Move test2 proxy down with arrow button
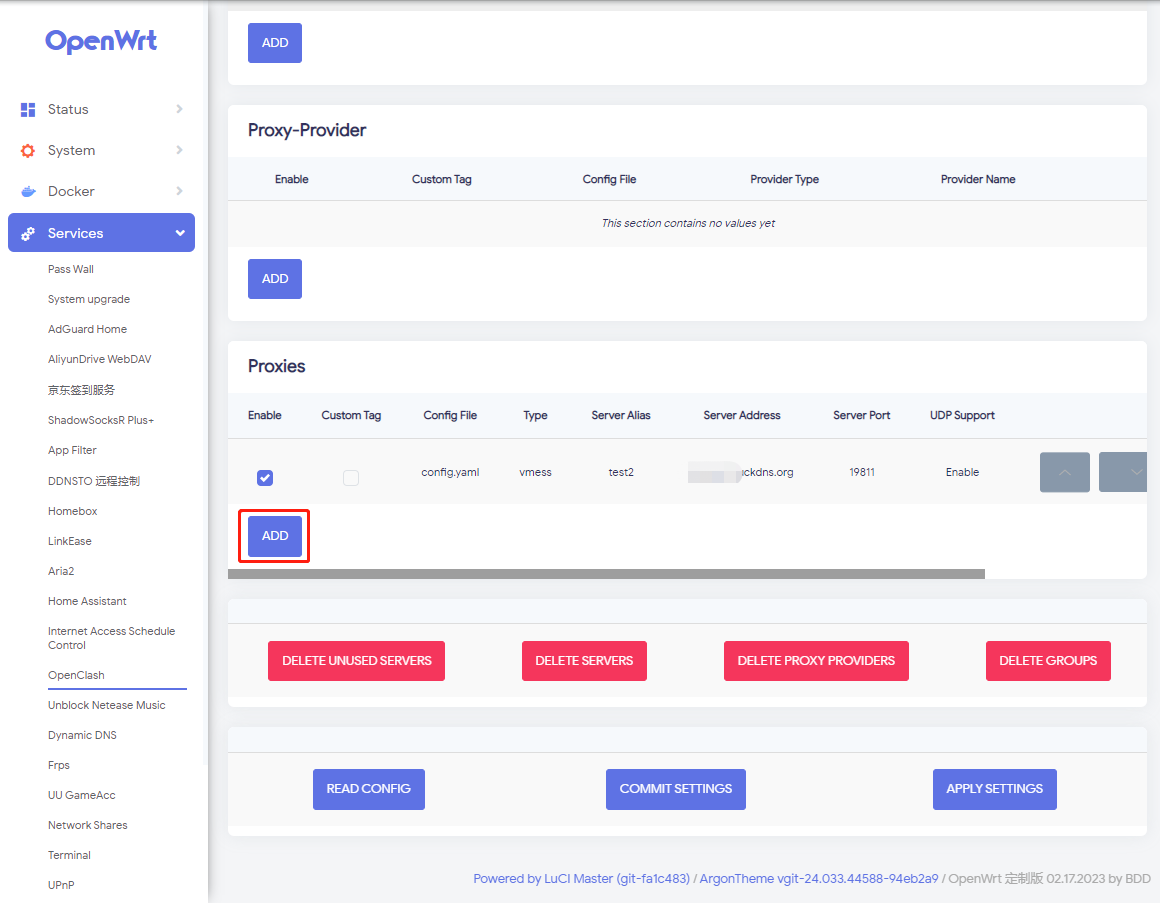1160x903 pixels. tap(1124, 472)
